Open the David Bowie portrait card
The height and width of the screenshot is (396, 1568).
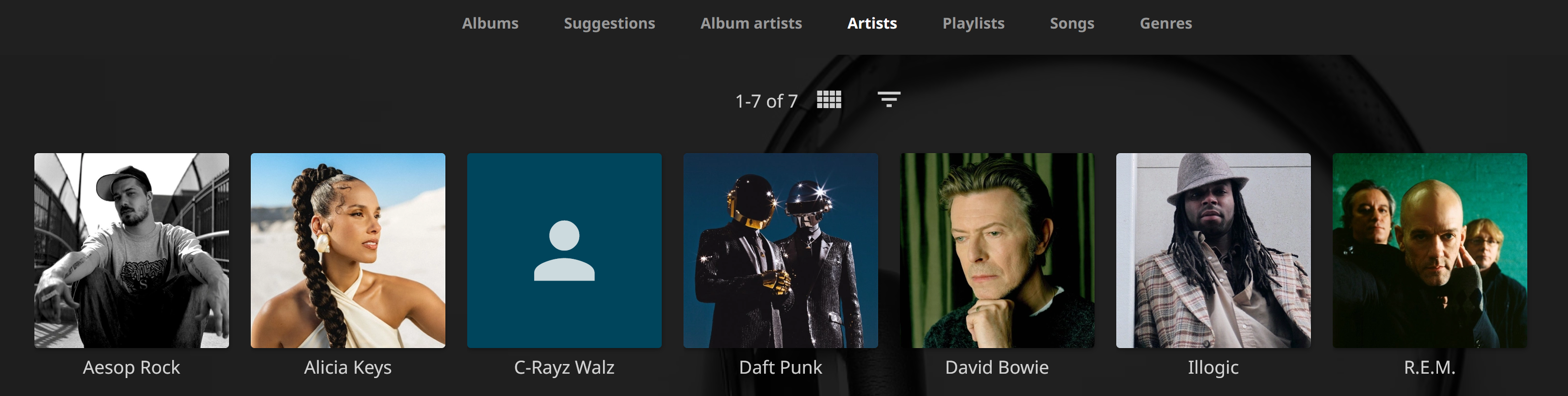coord(996,250)
